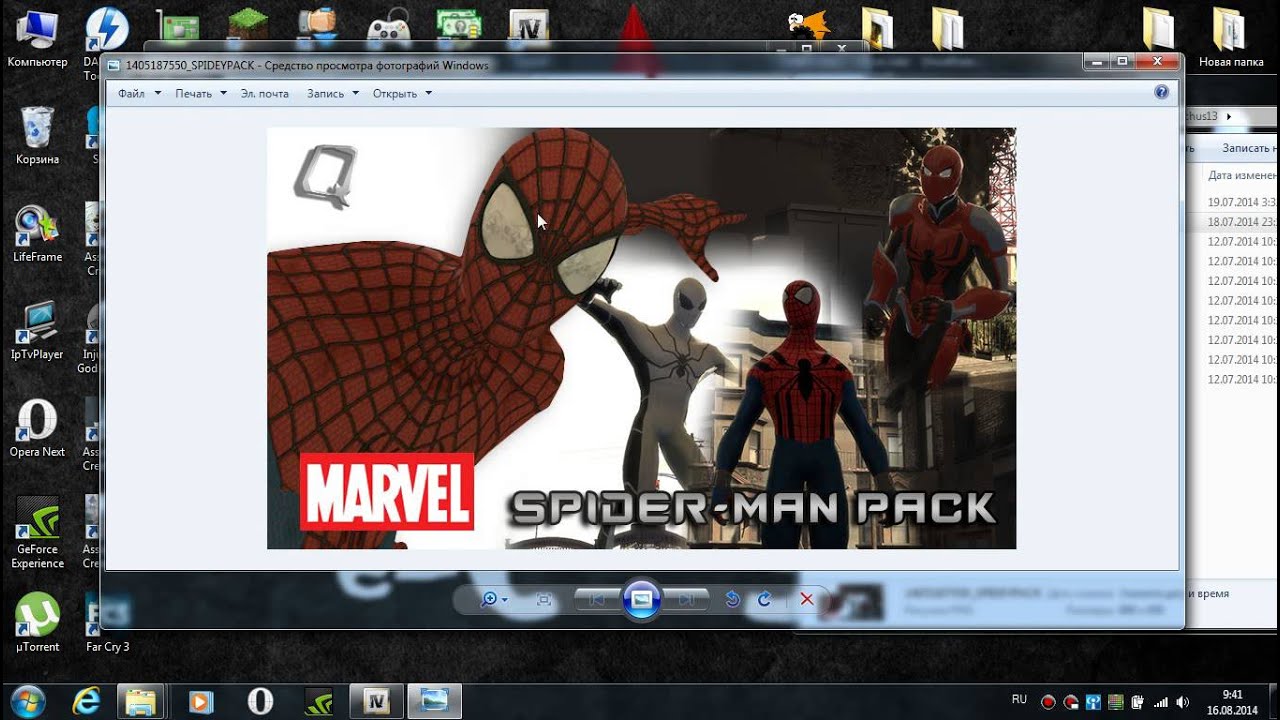Open Internet Explorer from the taskbar
Screen dimensions: 1280x720
point(87,701)
